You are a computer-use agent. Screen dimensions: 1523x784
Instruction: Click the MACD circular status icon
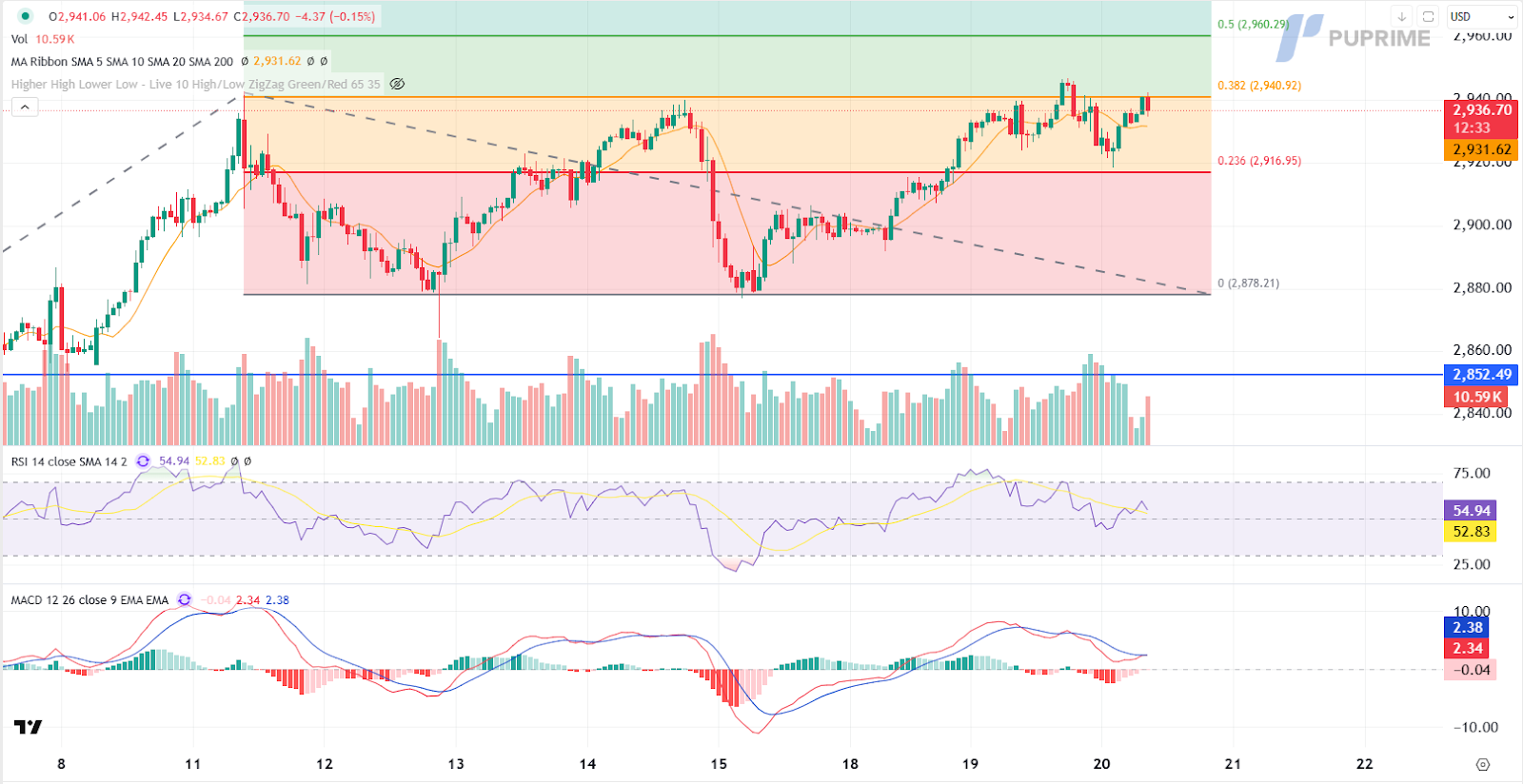[184, 600]
